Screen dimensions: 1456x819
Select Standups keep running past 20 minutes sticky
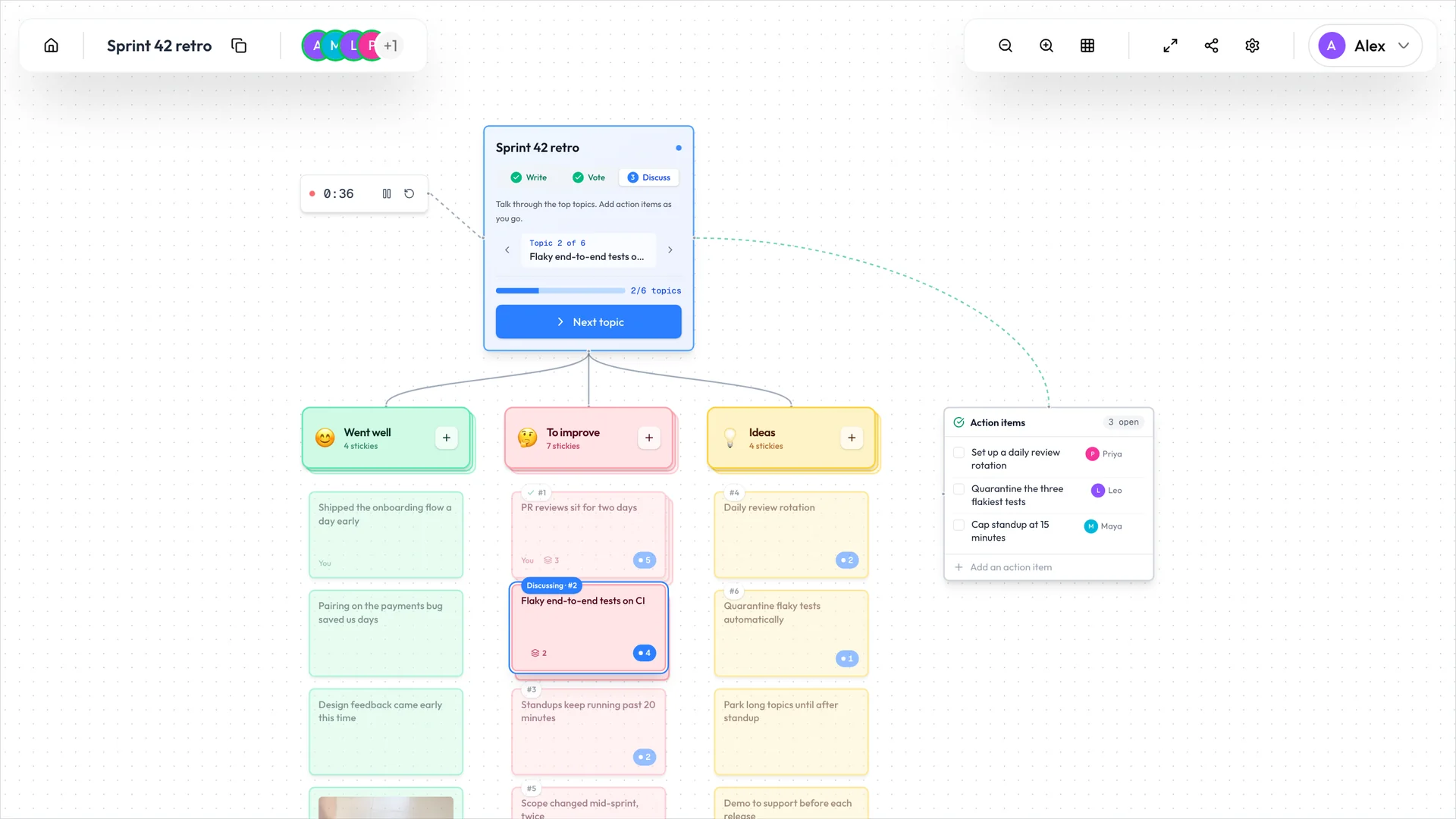(x=588, y=732)
